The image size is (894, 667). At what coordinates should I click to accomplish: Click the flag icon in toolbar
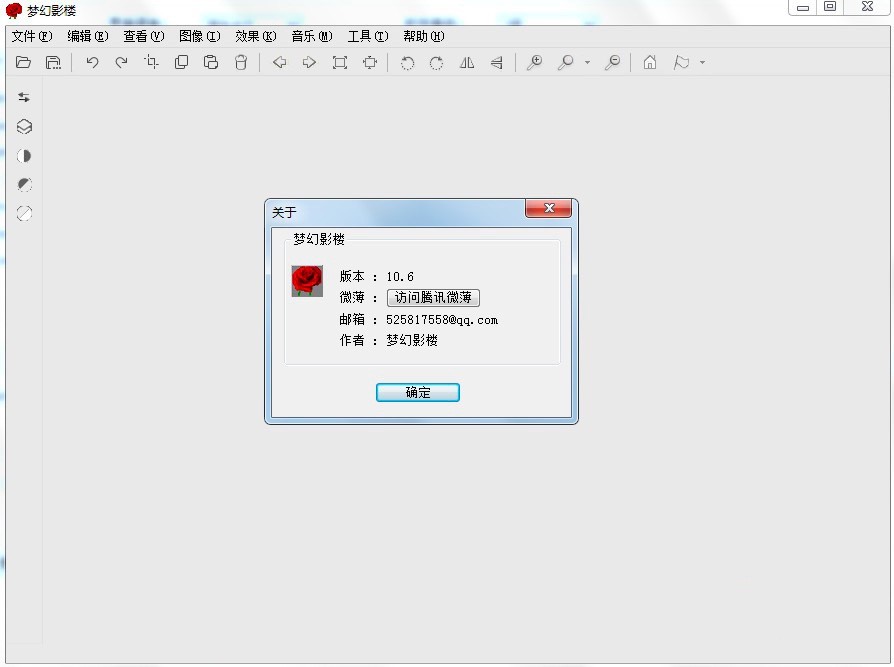(x=681, y=62)
